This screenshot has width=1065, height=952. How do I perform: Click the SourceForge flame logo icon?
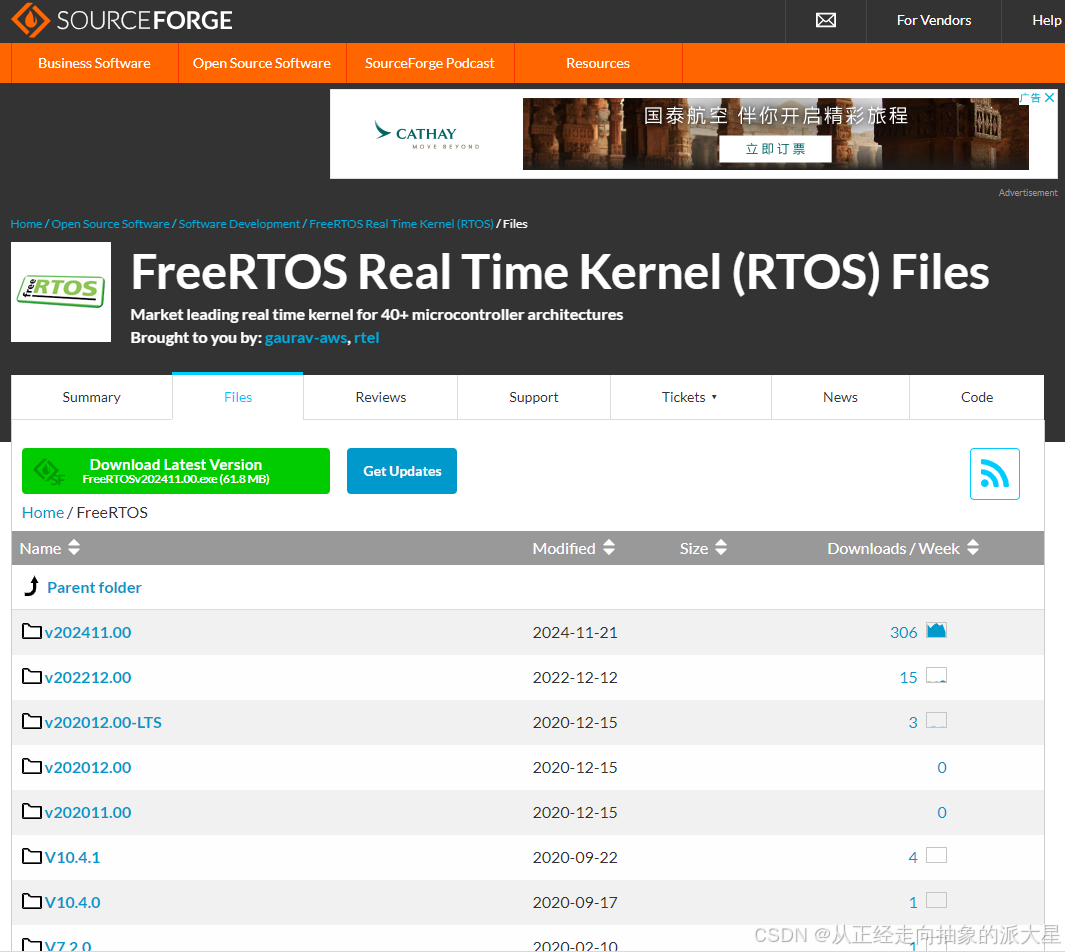point(31,20)
